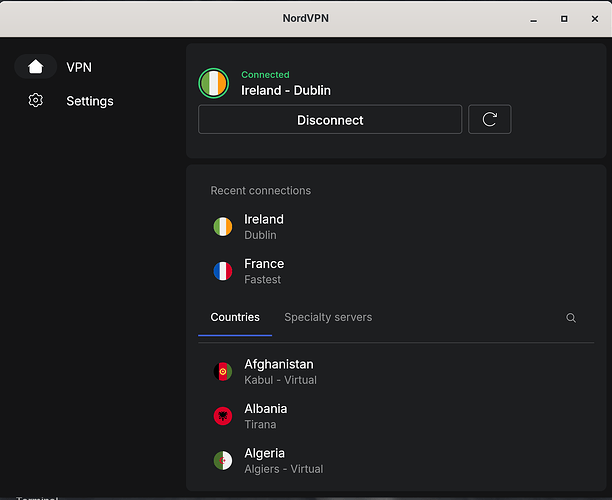Screen dimensions: 612x500
Task: Switch to Specialty servers tab
Action: coord(328,317)
